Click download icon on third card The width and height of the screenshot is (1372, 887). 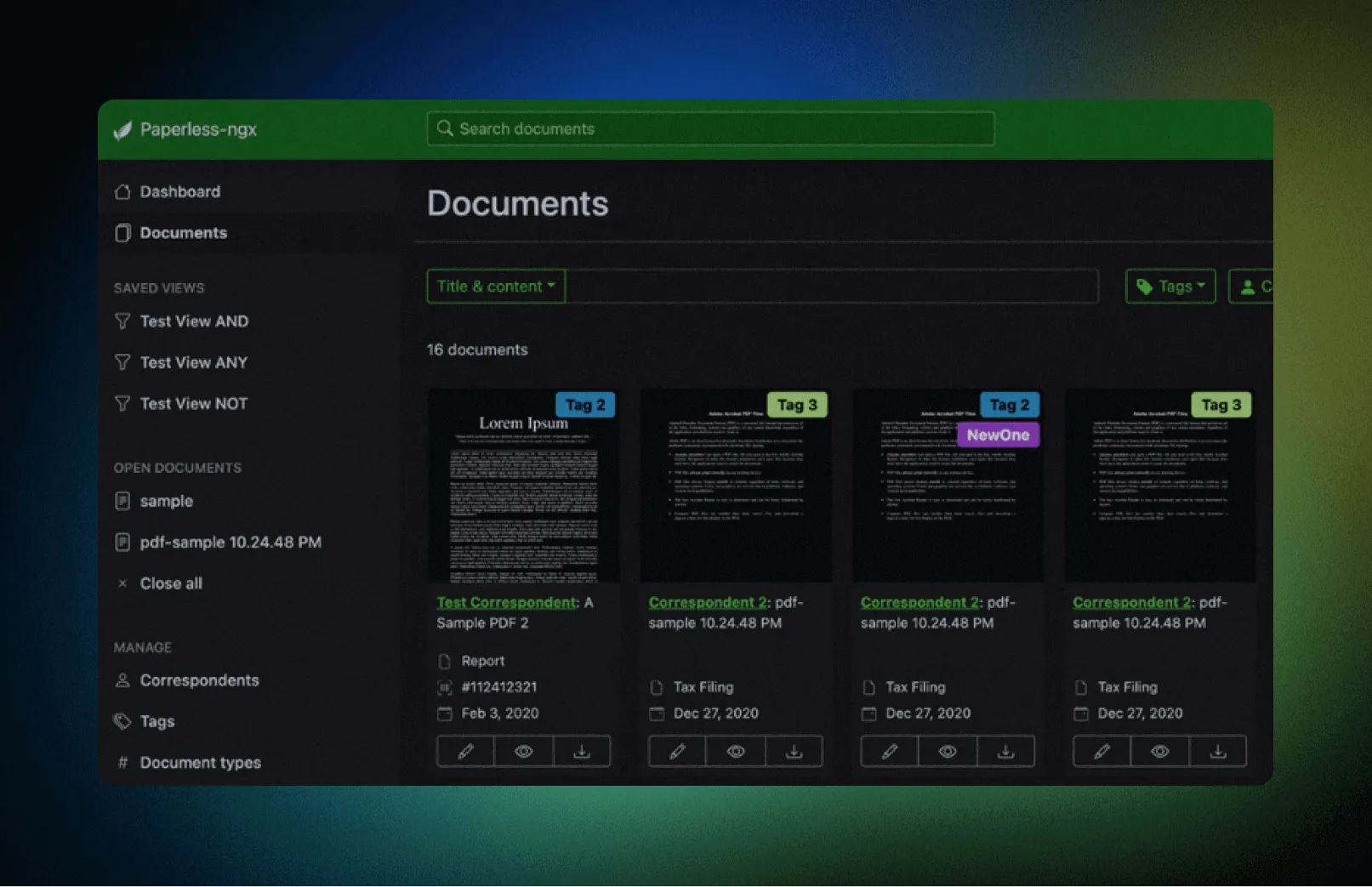coord(1005,751)
